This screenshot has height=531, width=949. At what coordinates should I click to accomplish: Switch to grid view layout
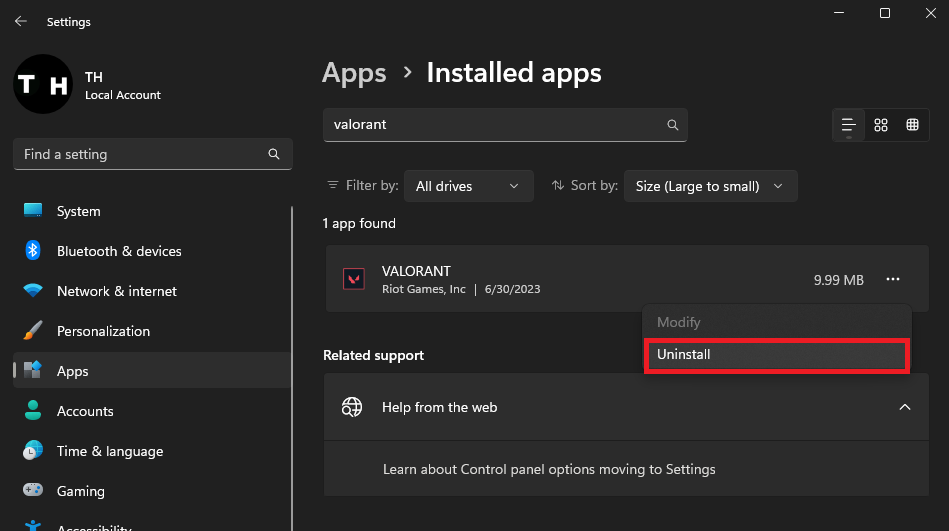[880, 125]
